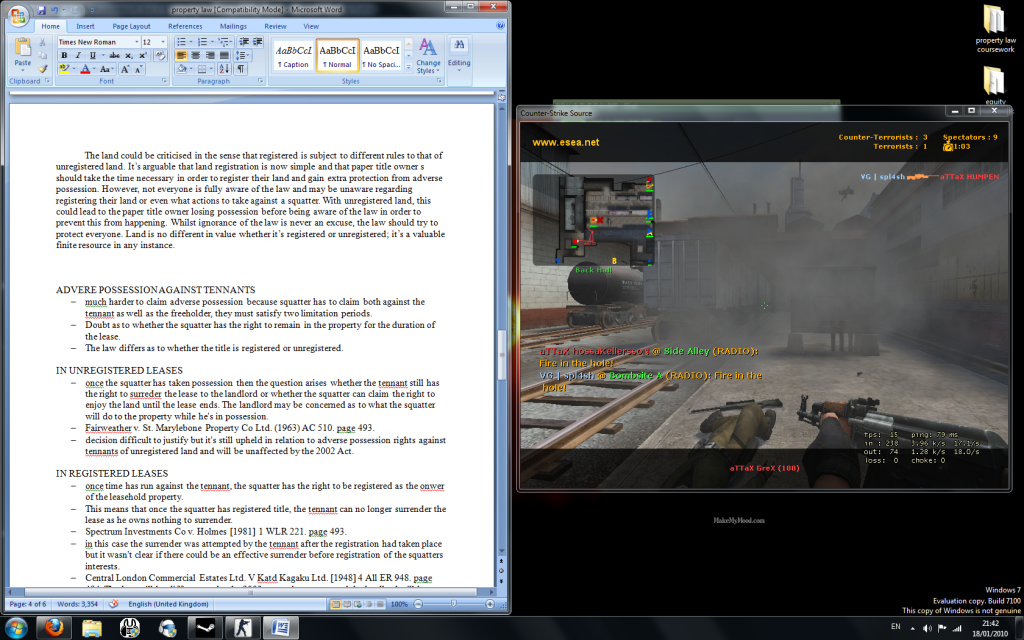
Task: Open the font size dropdown
Action: (x=163, y=42)
